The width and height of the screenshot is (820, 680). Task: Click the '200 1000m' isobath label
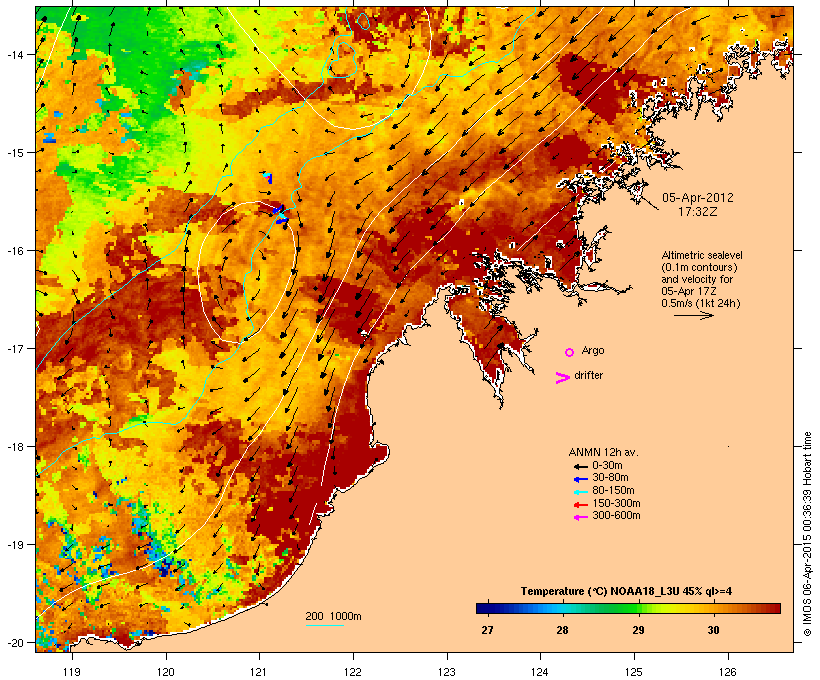click(x=333, y=616)
